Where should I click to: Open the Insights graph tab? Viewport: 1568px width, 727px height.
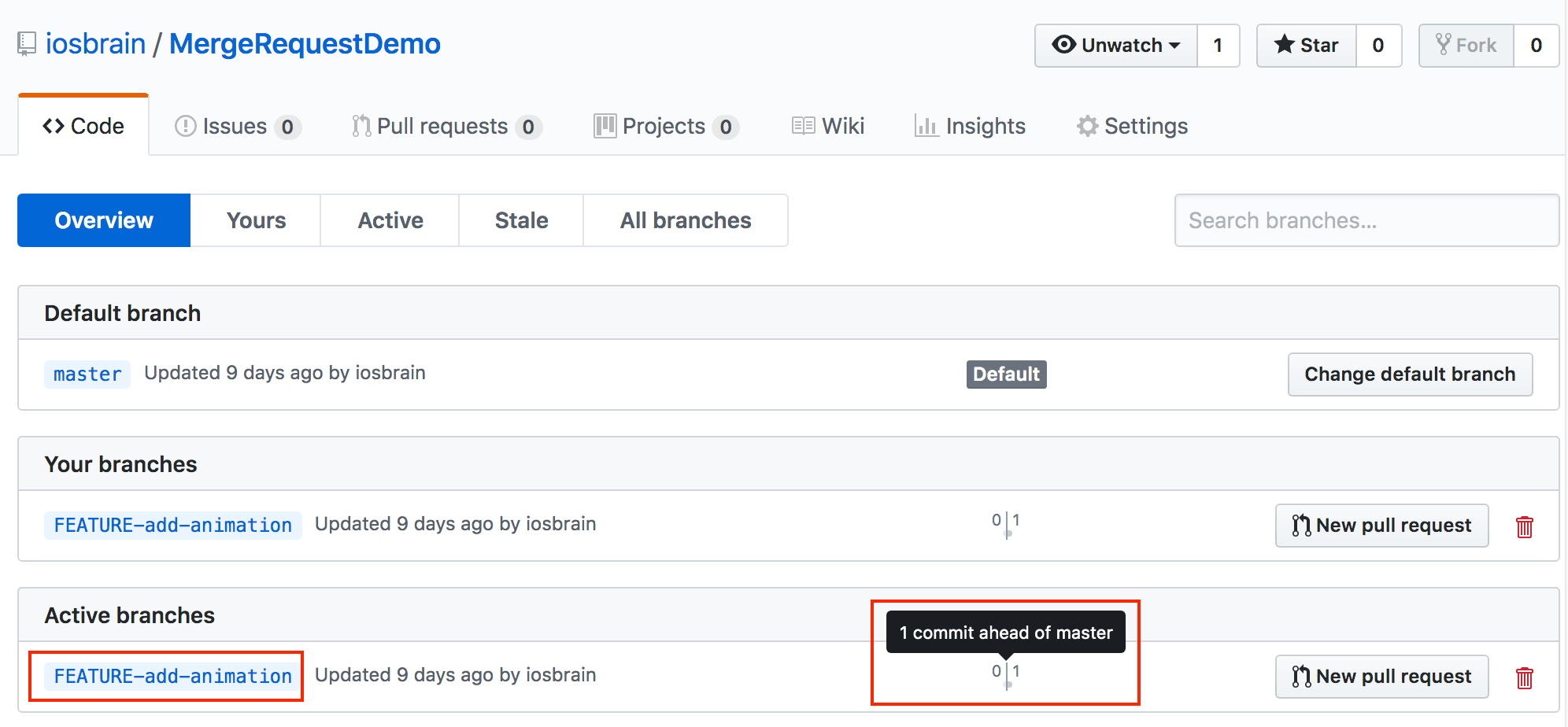click(x=970, y=126)
